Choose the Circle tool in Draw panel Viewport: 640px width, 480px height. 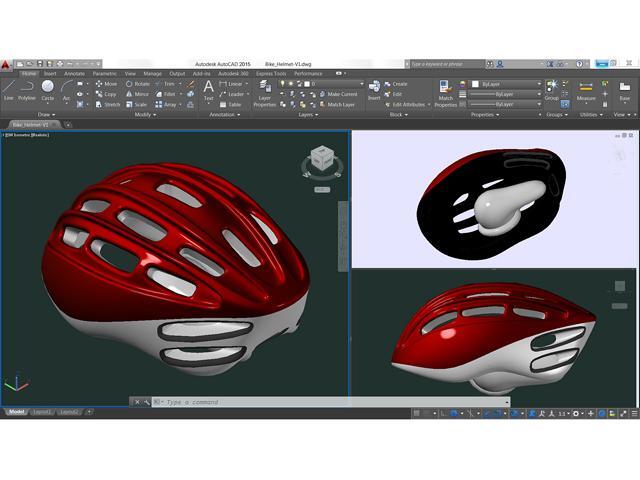[x=47, y=90]
